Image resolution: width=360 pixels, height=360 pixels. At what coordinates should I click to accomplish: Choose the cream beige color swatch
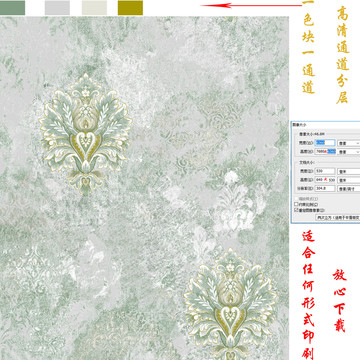point(94,8)
